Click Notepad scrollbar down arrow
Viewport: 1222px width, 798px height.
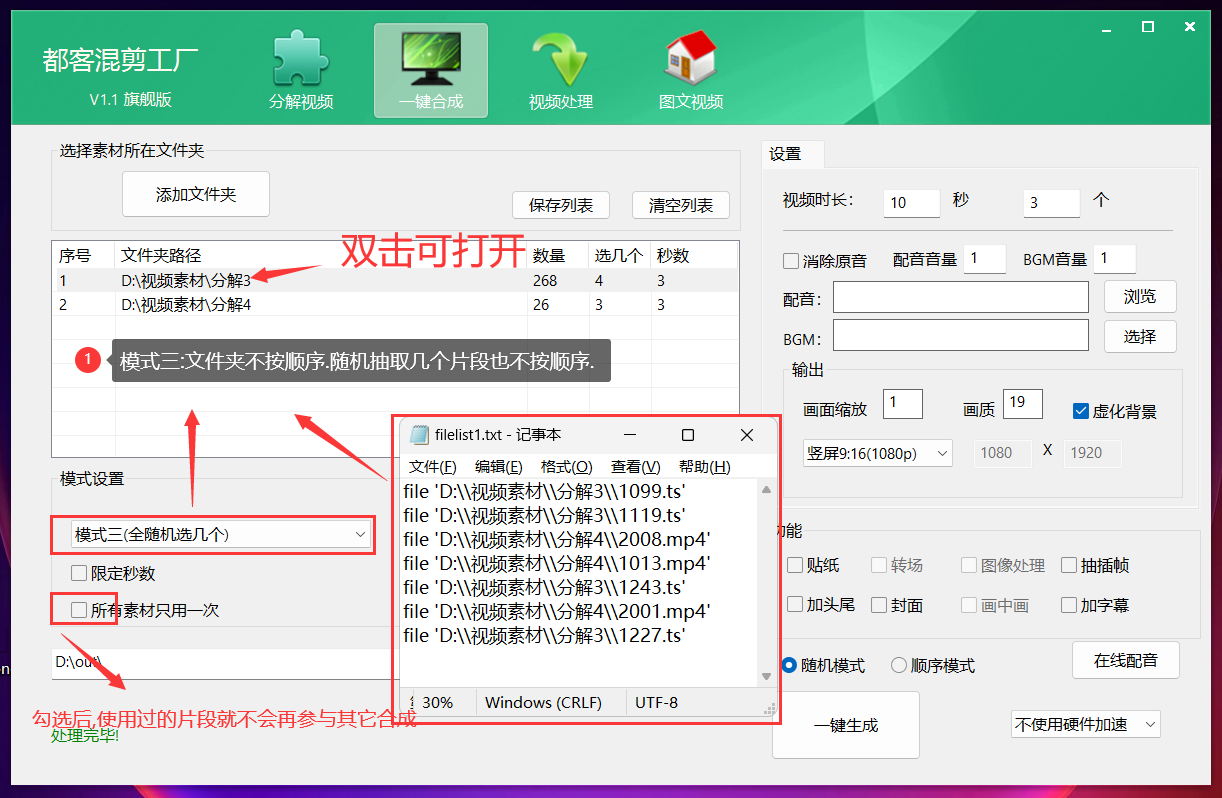767,677
